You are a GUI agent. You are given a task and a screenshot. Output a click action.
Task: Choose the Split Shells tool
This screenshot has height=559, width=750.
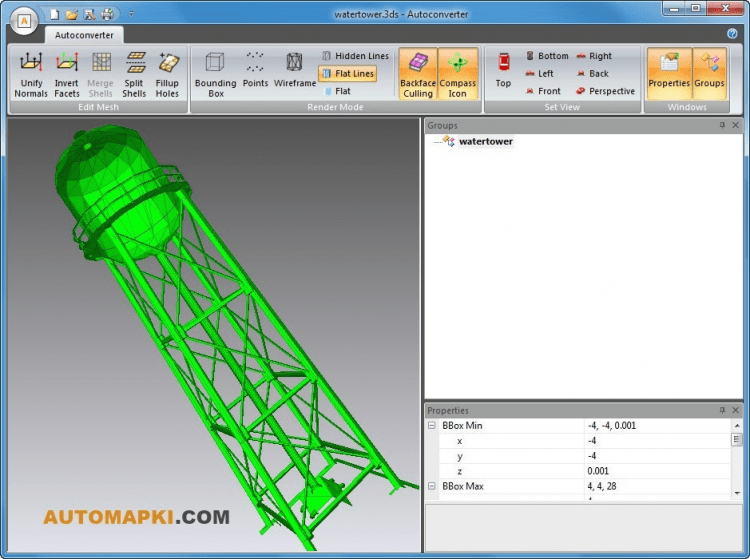pos(134,74)
